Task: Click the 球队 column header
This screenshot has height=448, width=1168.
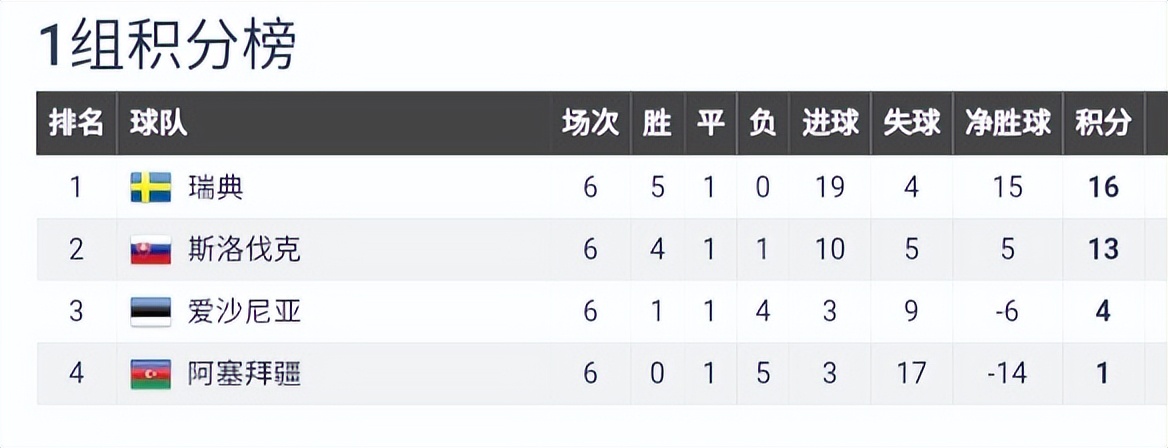Action: click(158, 123)
